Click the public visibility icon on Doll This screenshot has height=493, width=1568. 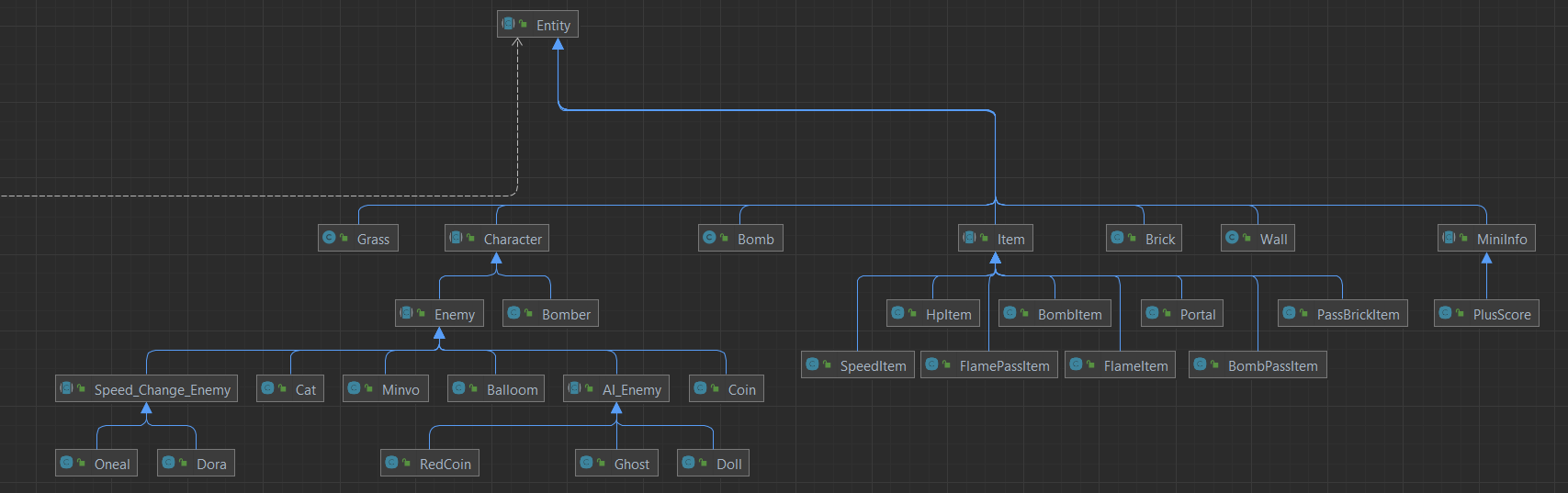(x=703, y=463)
